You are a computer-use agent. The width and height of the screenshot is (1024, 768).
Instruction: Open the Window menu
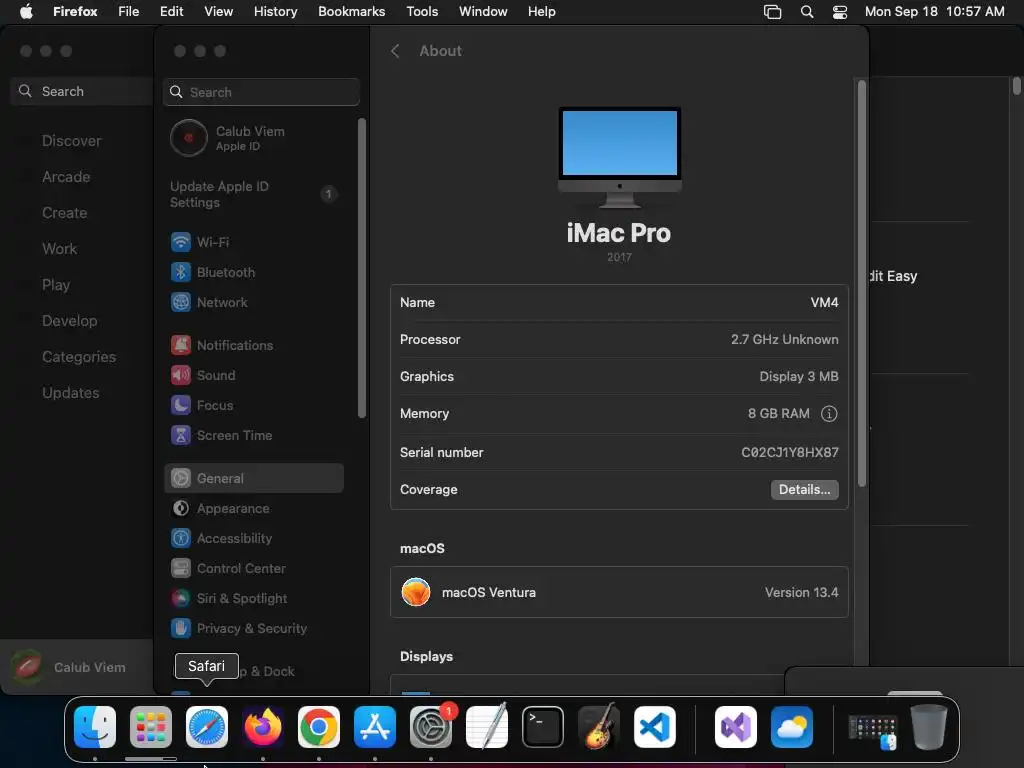pyautogui.click(x=483, y=11)
